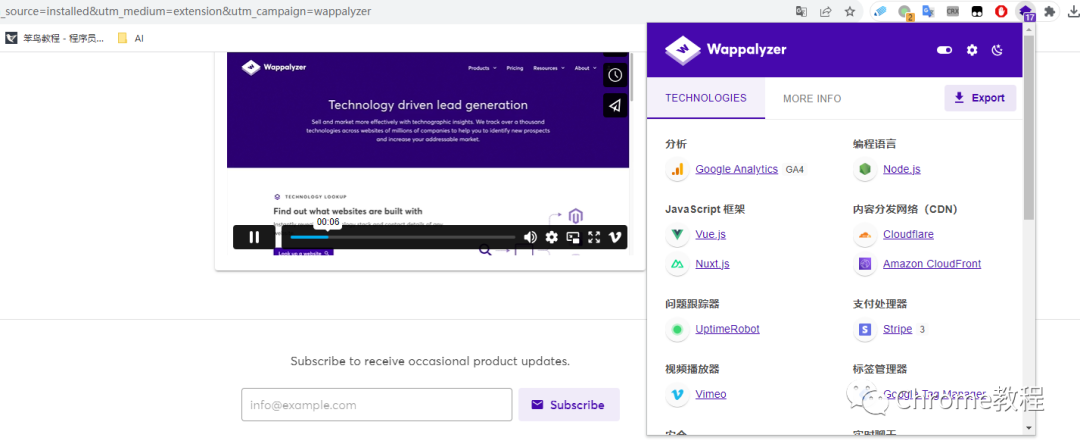Viewport: 1080px width, 447px height.
Task: Toggle the Wappalyzer enable switch
Action: click(x=944, y=50)
